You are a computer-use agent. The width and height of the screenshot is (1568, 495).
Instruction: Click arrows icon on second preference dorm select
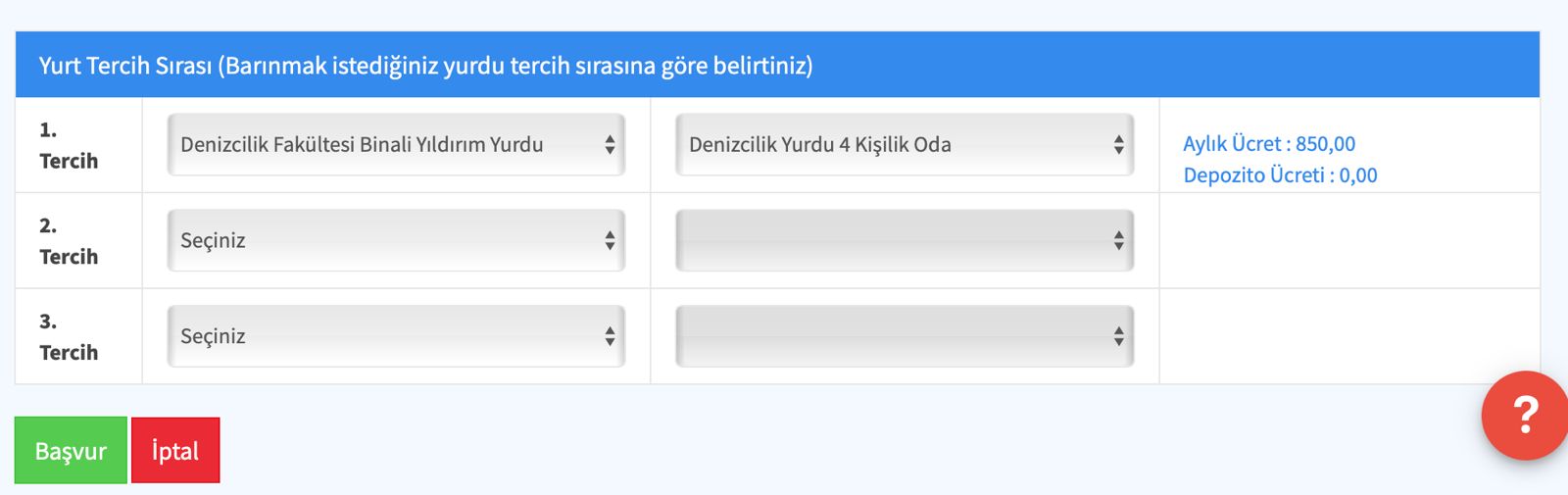(x=610, y=241)
